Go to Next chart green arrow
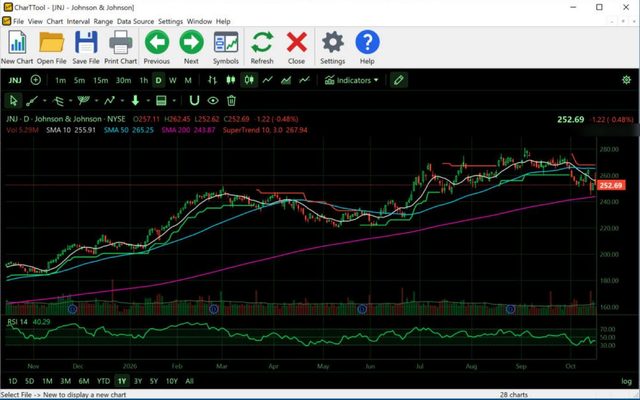 tap(191, 42)
